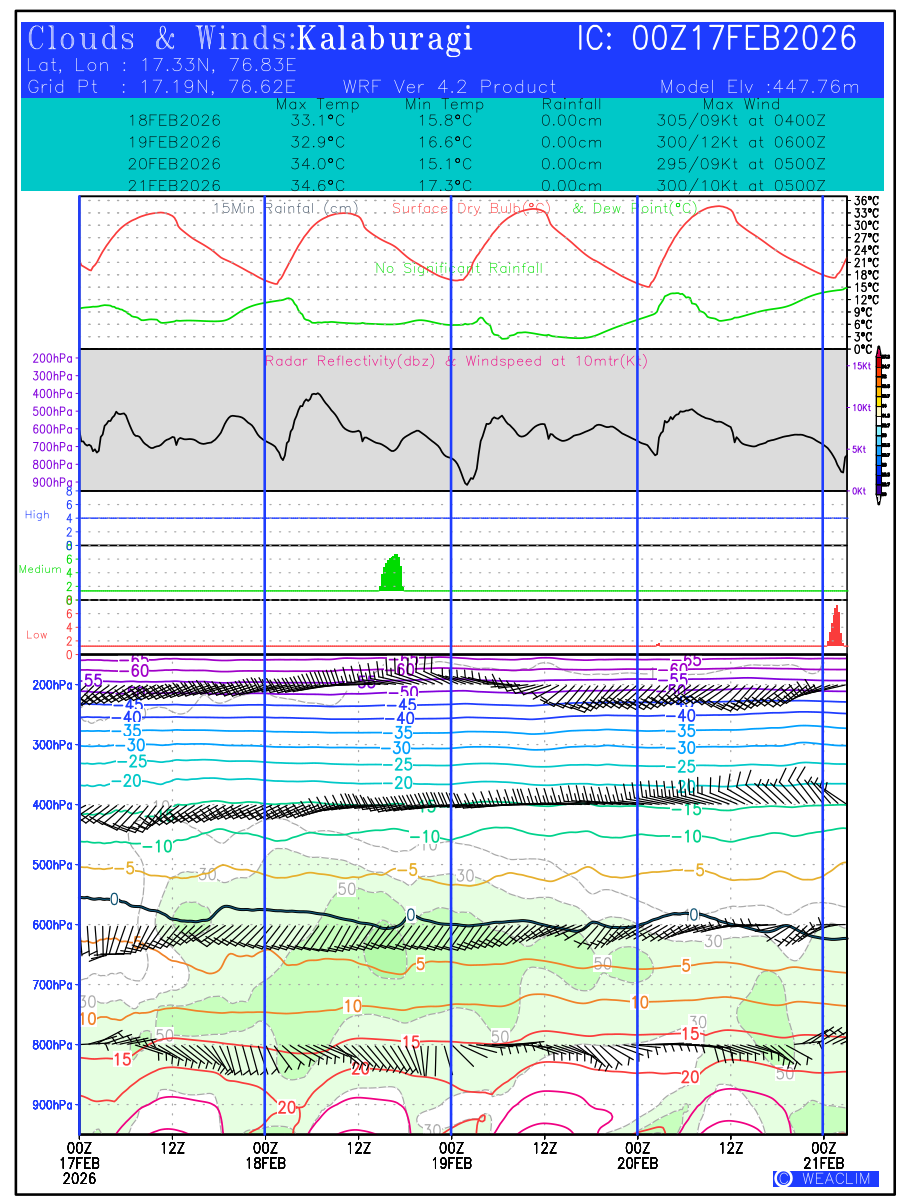The image size is (900, 1200).
Task: Click the 'Model Elv :447.76m' text
Action: pos(760,87)
